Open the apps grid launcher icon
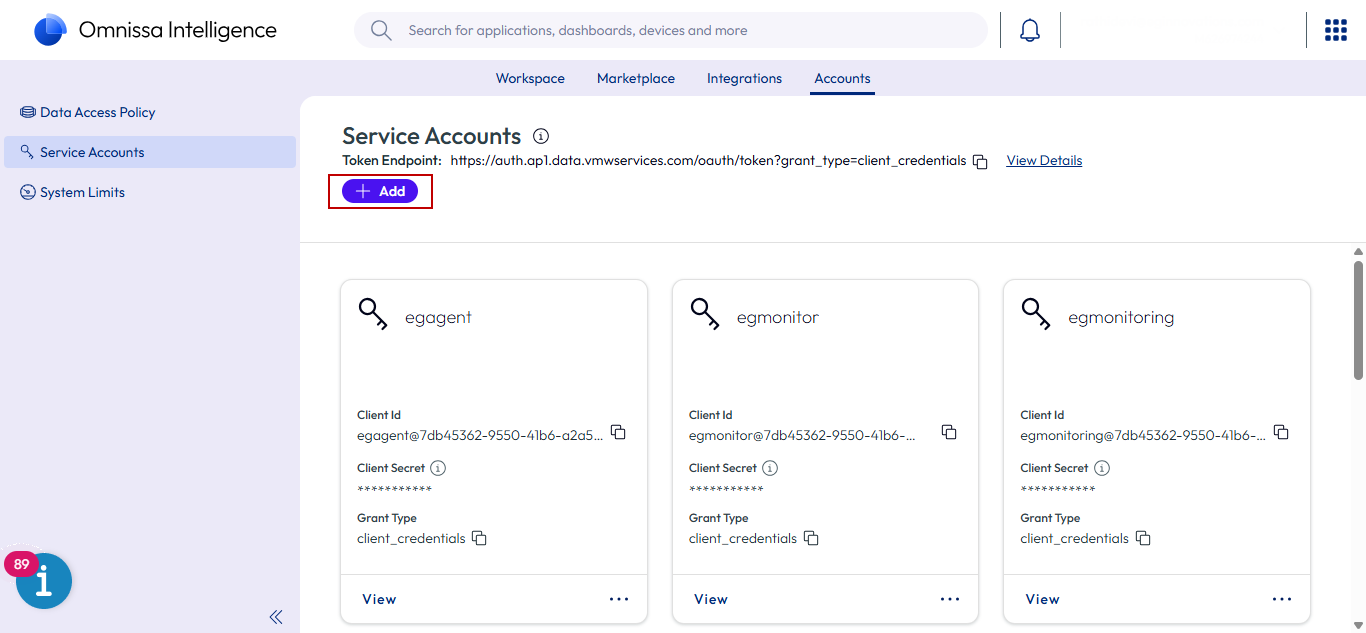This screenshot has height=633, width=1366. (x=1335, y=30)
